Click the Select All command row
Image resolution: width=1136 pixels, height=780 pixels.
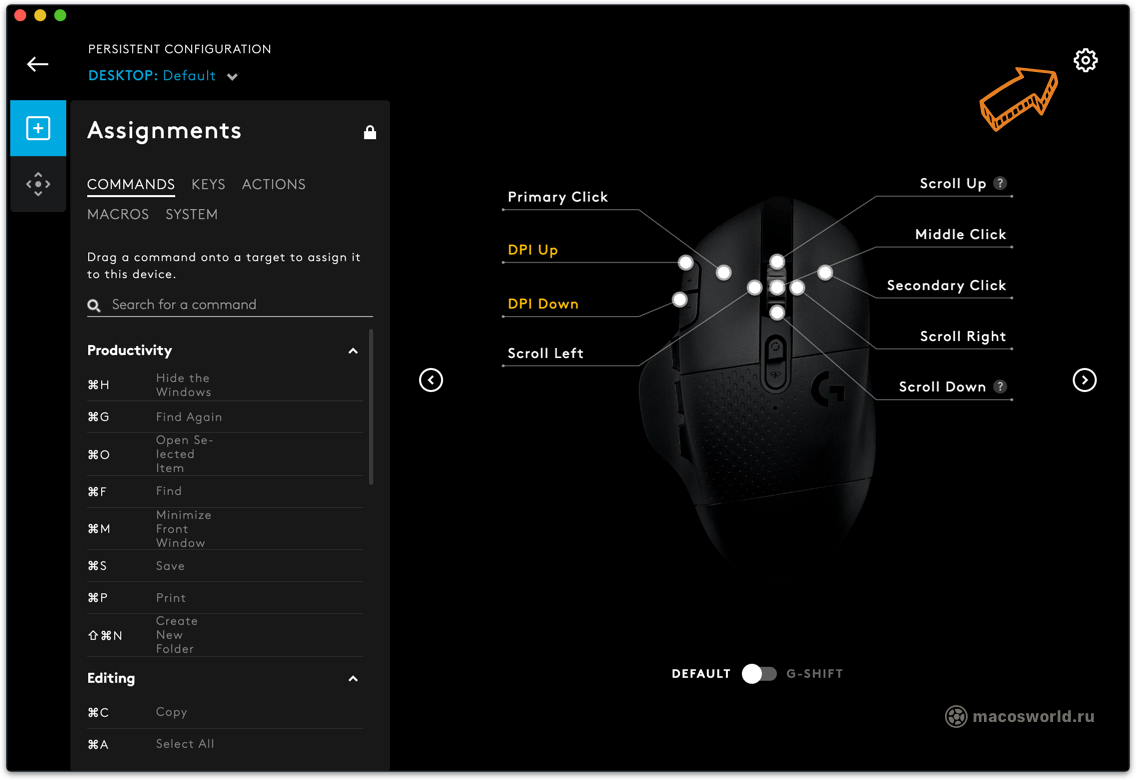point(225,744)
